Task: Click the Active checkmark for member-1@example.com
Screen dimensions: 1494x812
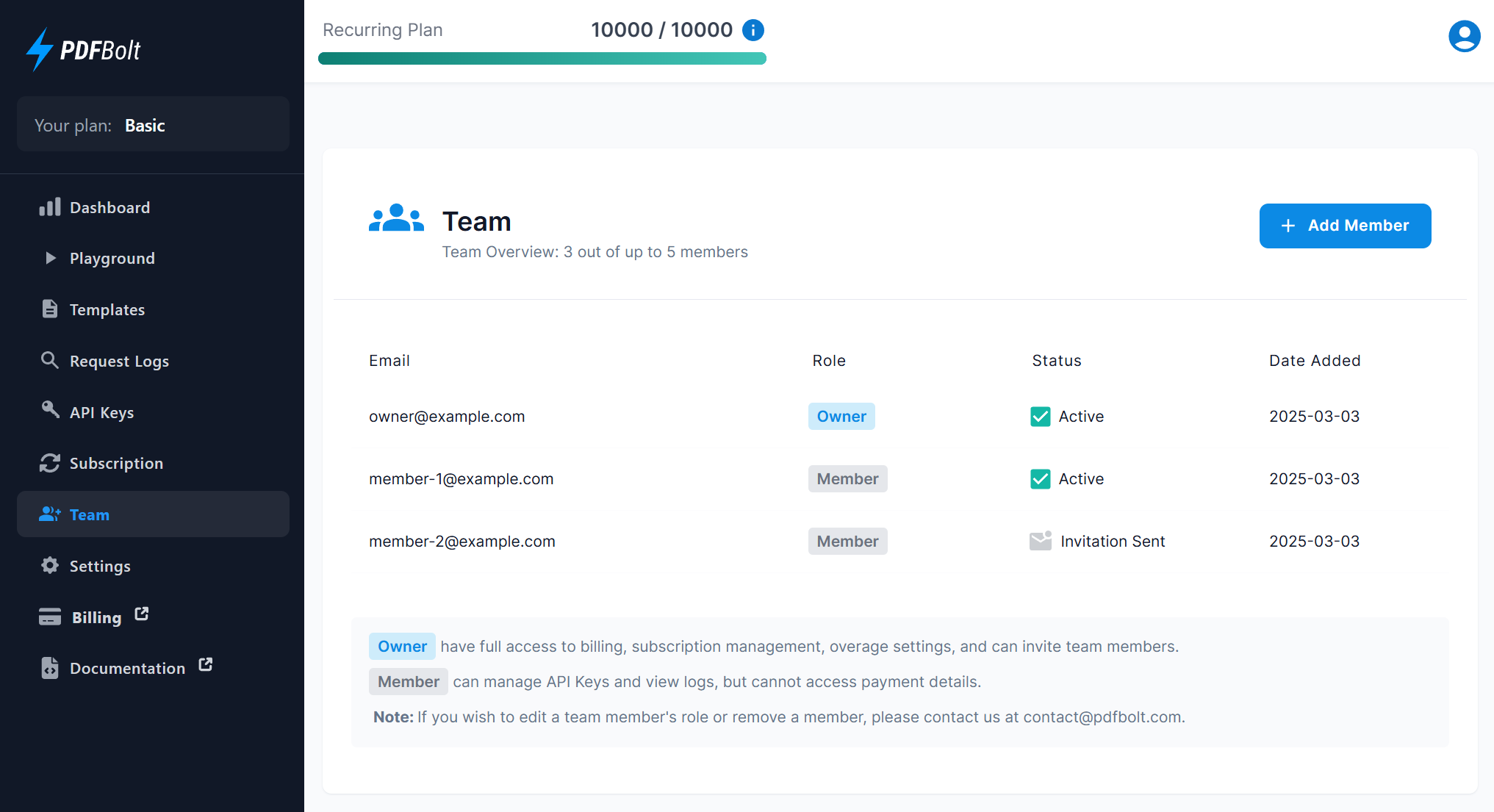Action: 1040,479
